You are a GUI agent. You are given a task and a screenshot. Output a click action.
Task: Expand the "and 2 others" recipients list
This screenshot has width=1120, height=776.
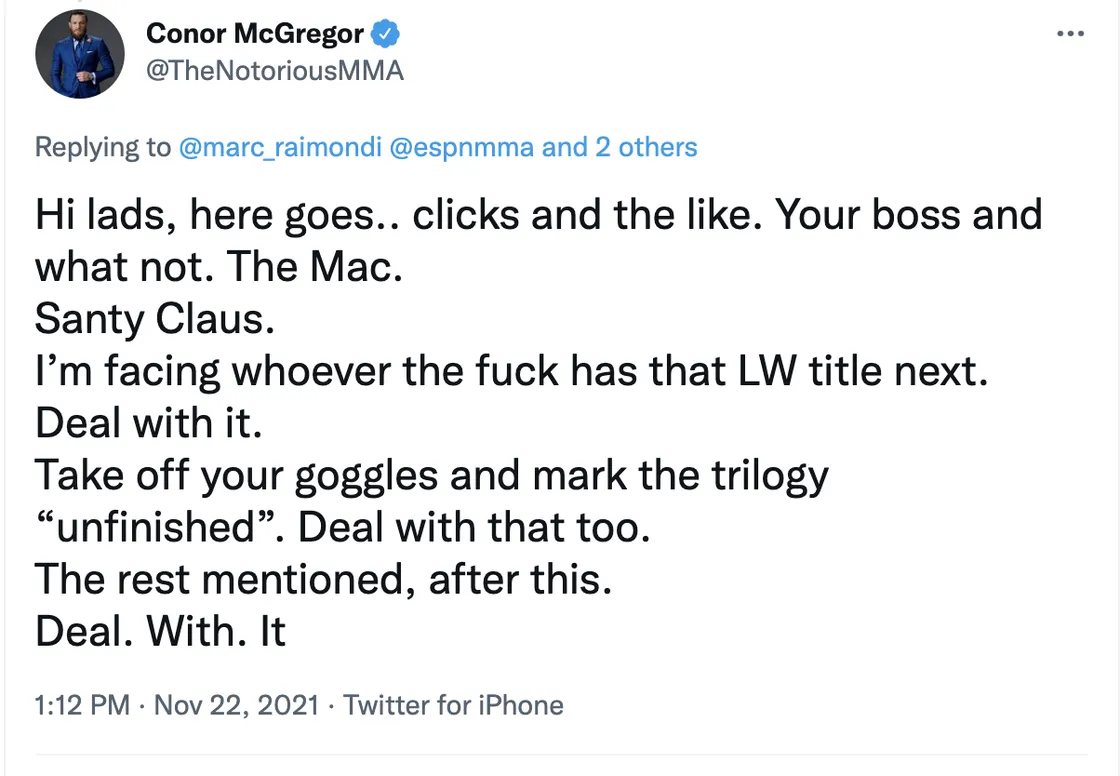(x=619, y=148)
